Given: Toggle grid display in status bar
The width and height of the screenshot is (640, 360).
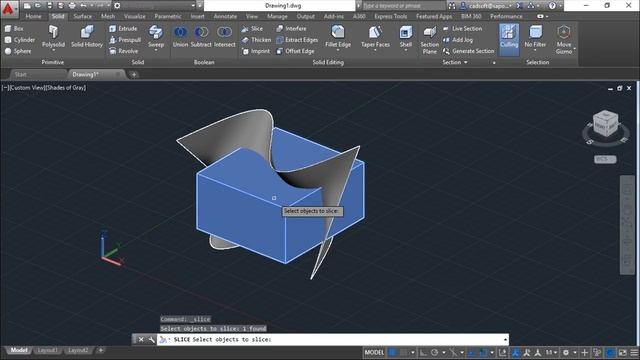Looking at the screenshot, I should [392, 353].
